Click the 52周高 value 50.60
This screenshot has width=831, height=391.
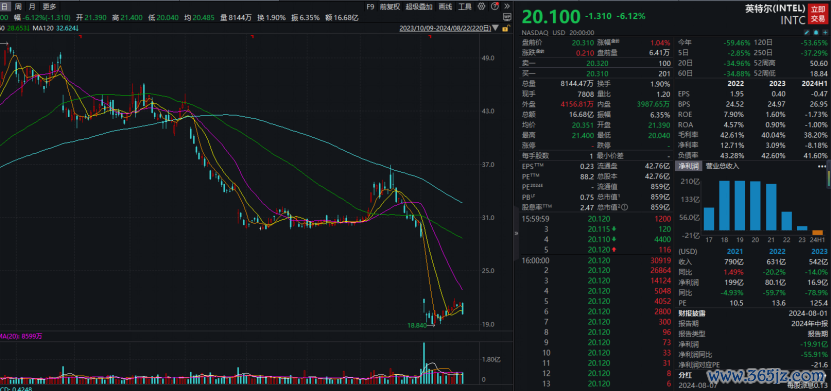pyautogui.click(x=818, y=63)
